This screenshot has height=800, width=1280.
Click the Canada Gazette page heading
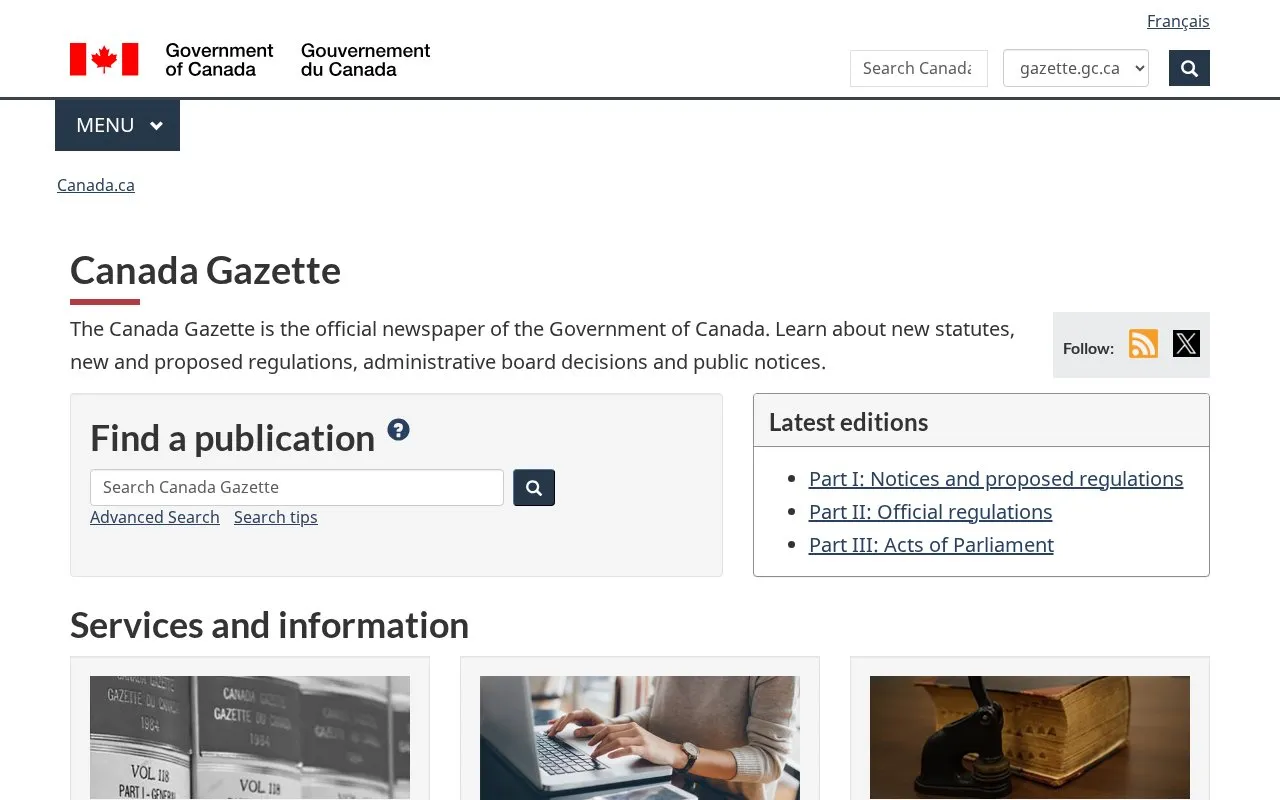[206, 271]
